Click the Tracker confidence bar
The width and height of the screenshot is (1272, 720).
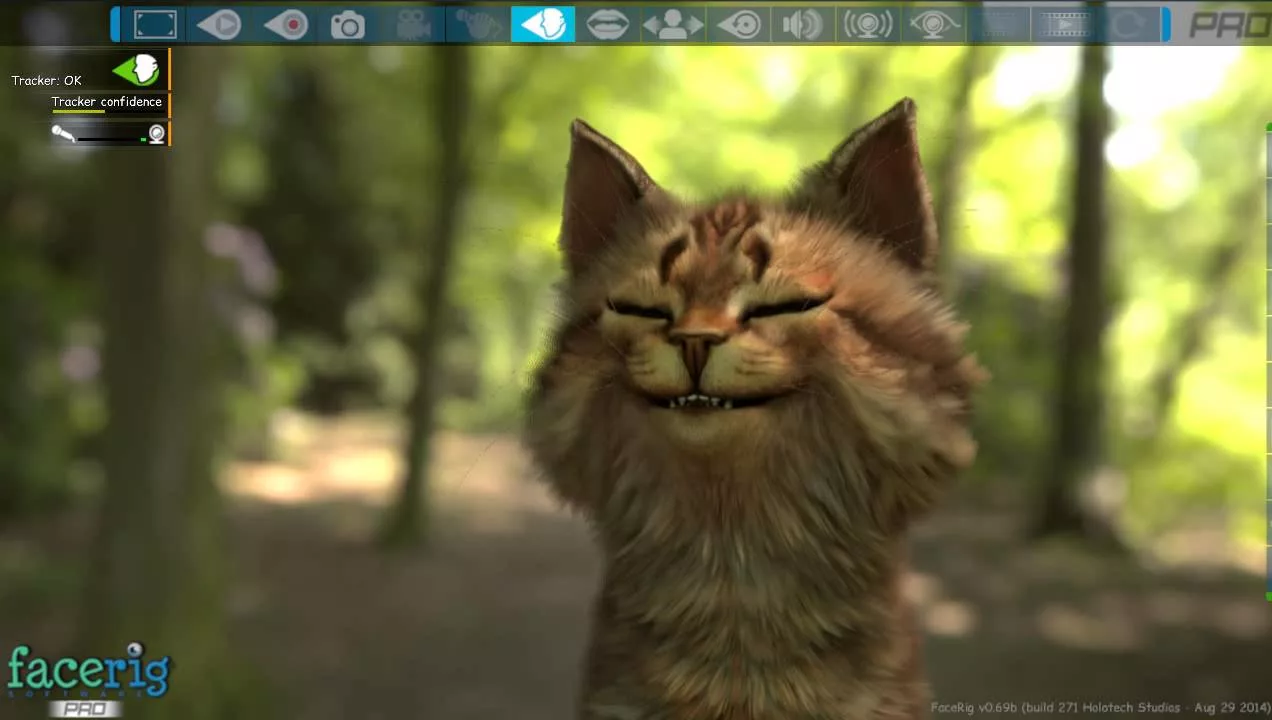point(107,105)
